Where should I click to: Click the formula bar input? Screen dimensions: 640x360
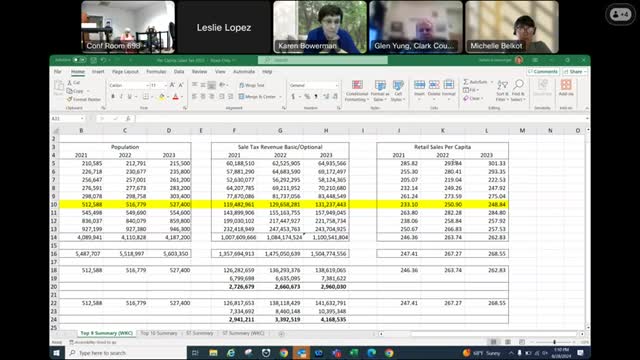[361, 118]
